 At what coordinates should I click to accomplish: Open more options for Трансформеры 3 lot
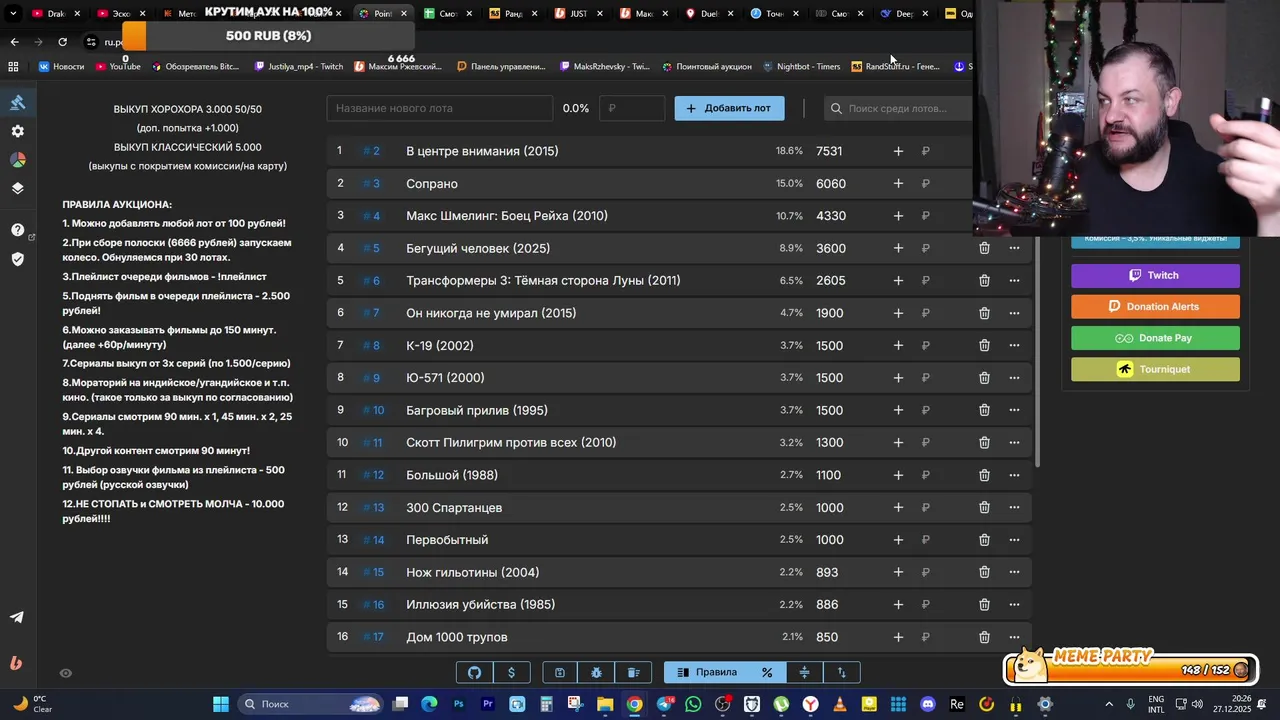tap(1014, 281)
